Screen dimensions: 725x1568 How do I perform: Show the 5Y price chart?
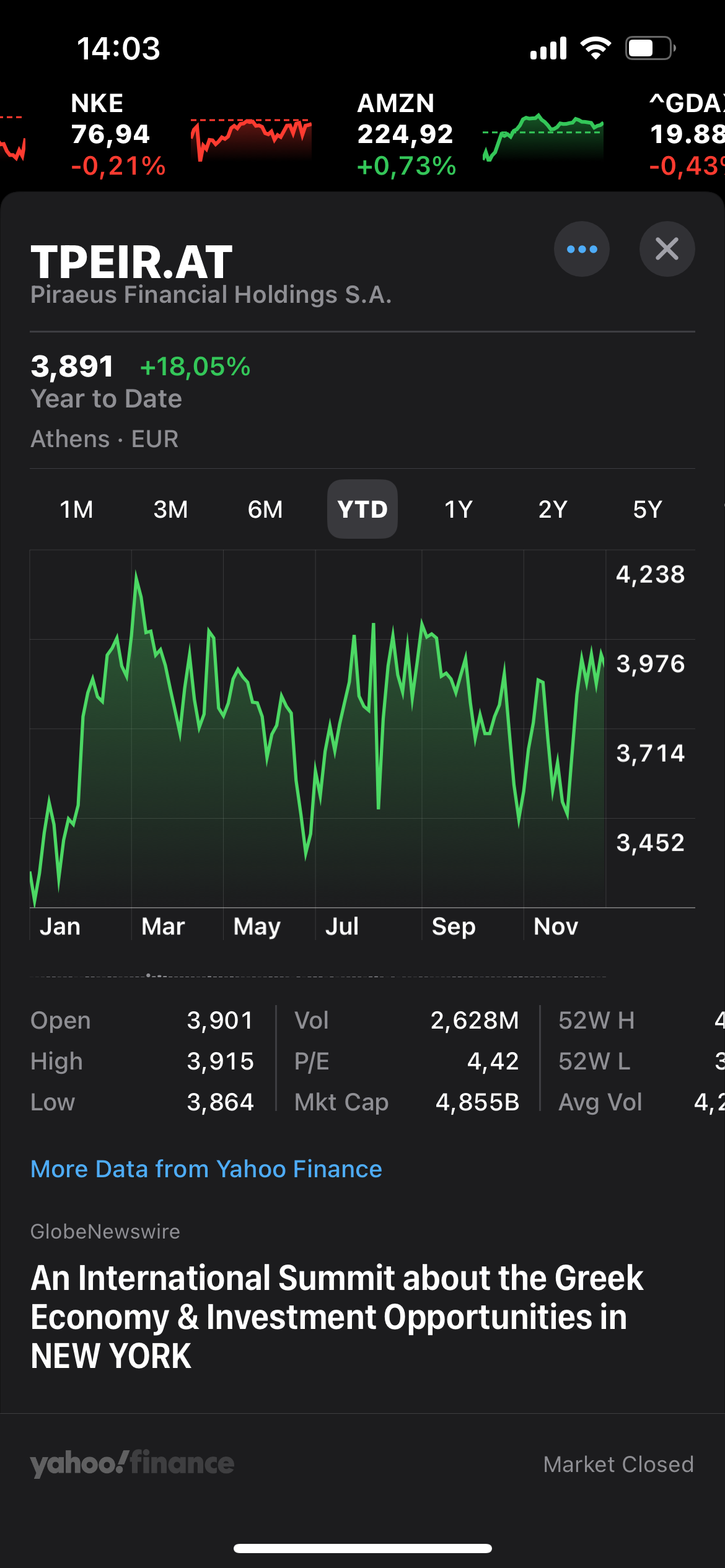point(648,510)
